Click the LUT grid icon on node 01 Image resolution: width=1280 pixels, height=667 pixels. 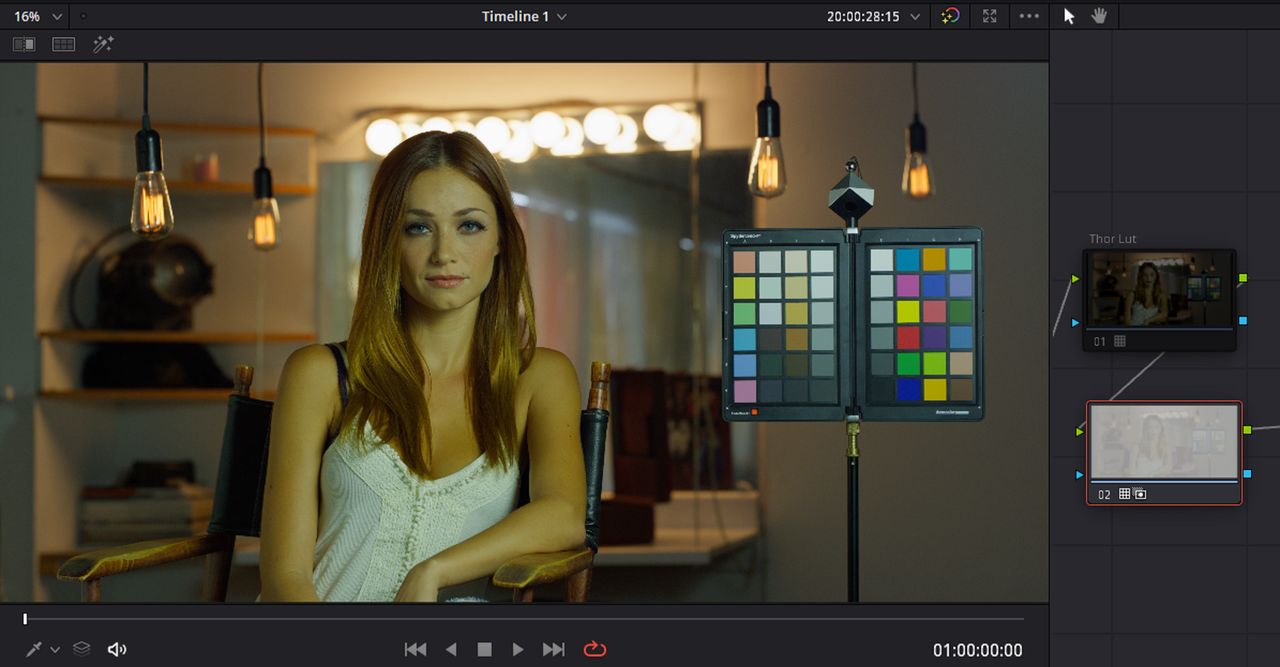pos(1120,341)
